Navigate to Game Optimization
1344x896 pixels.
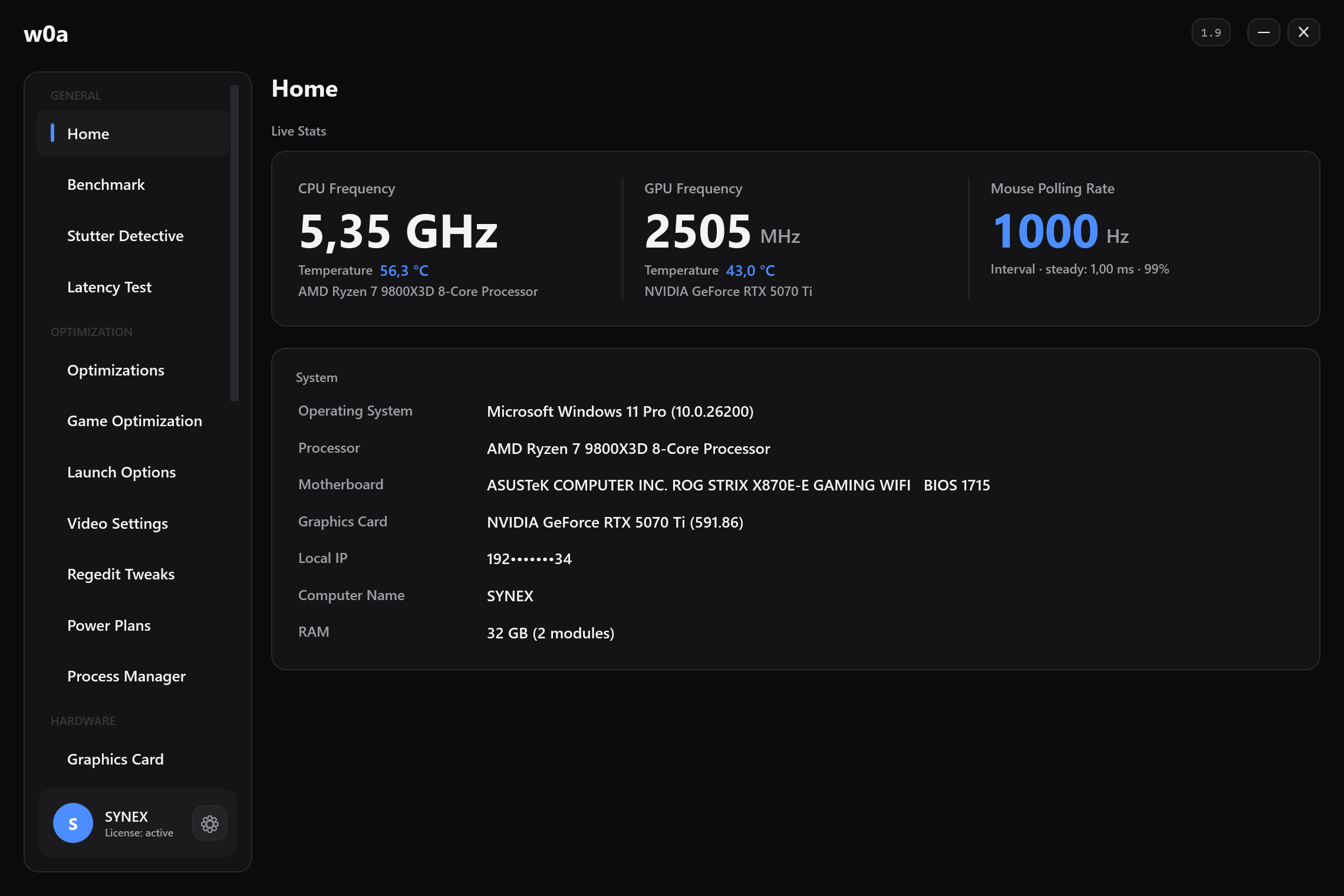click(133, 421)
